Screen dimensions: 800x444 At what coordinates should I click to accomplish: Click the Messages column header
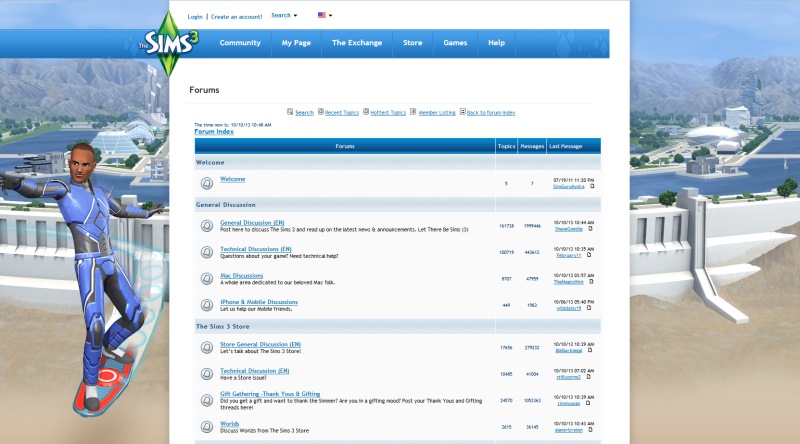click(532, 146)
